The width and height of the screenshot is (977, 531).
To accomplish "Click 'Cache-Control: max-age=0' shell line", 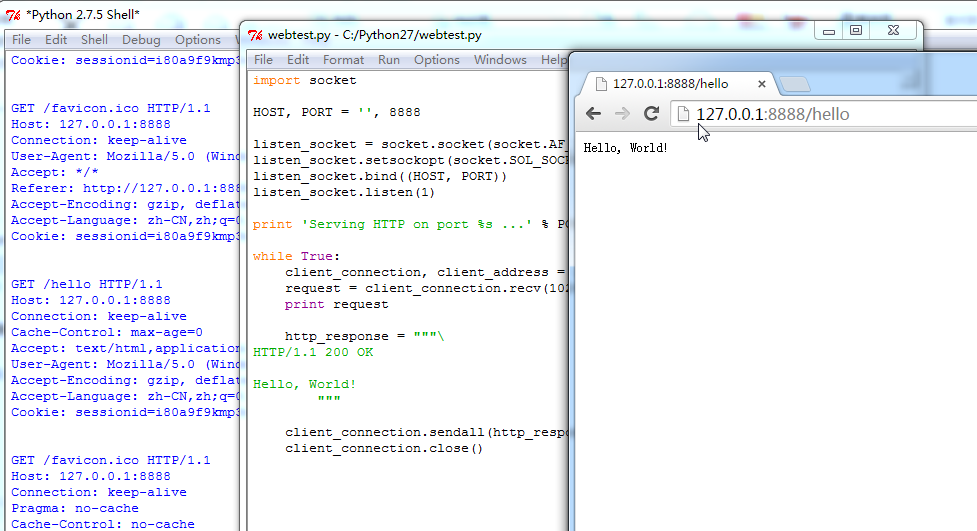I will [x=107, y=332].
